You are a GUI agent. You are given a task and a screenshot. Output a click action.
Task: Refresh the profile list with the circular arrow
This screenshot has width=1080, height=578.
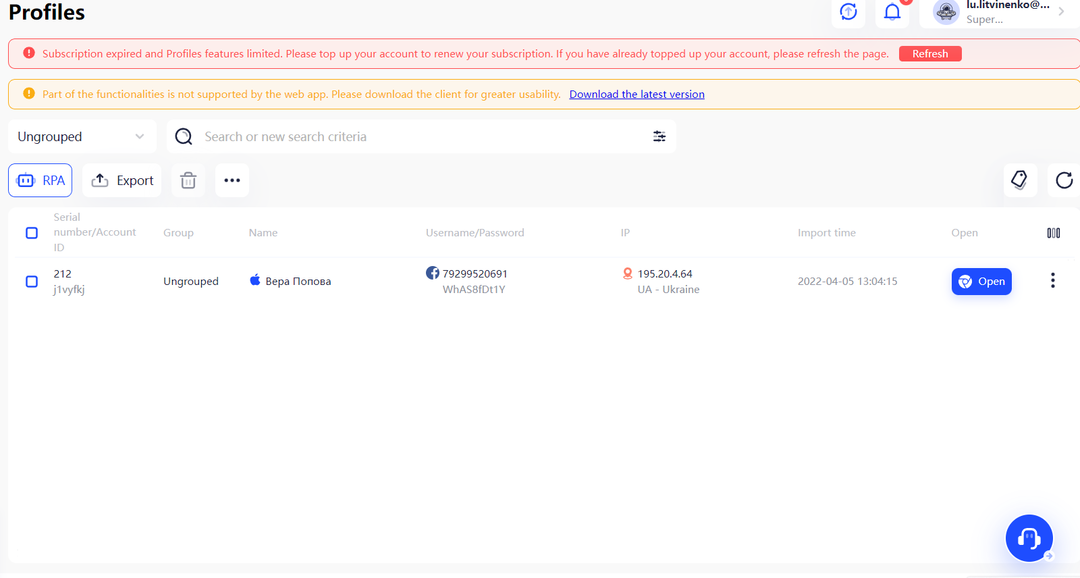click(1064, 180)
